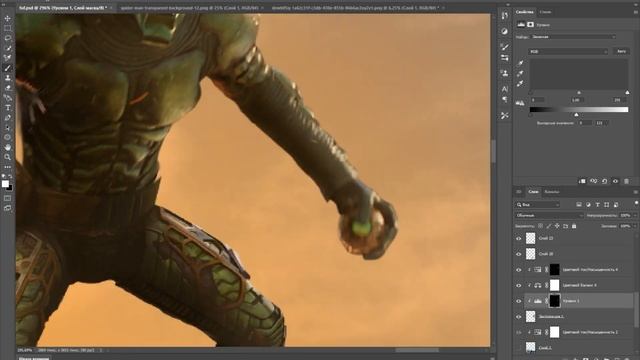
Task: Click the black Levels 1 mask thumbnail
Action: tap(554, 301)
